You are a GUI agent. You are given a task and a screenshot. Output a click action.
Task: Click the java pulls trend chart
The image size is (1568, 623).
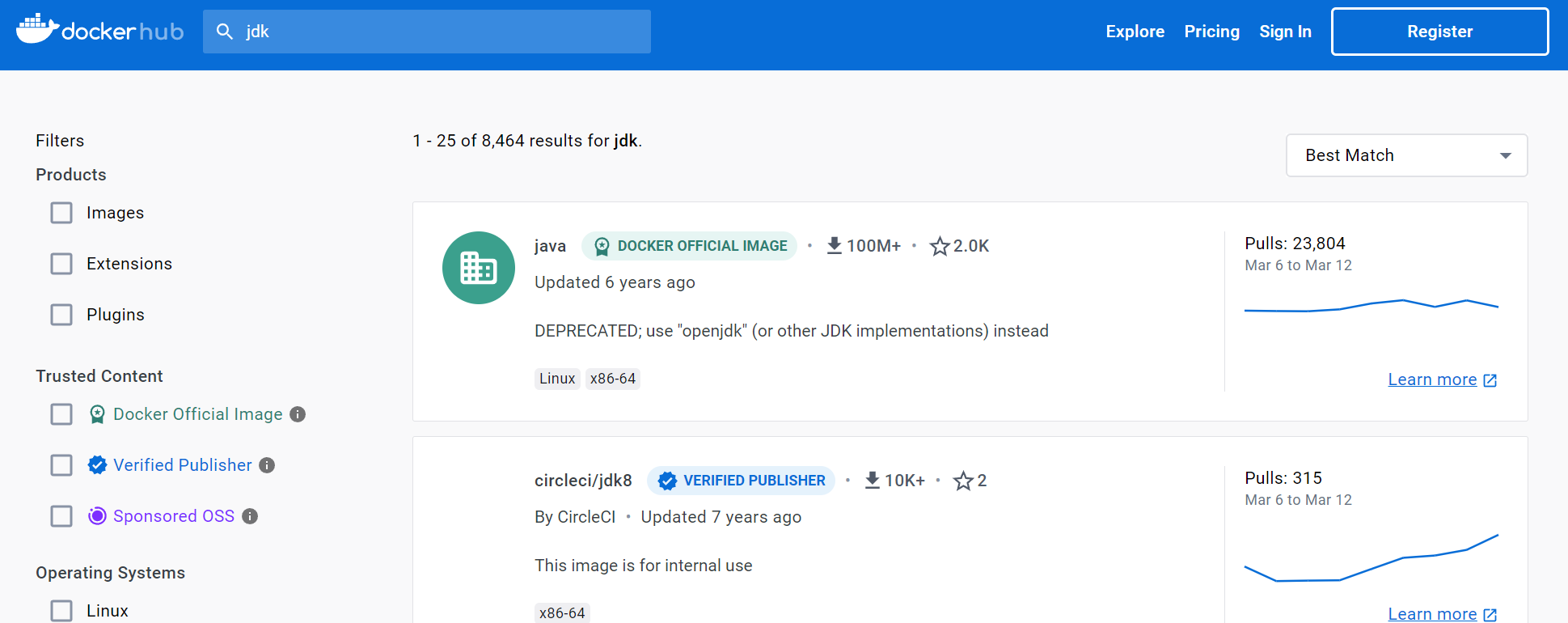[1371, 306]
